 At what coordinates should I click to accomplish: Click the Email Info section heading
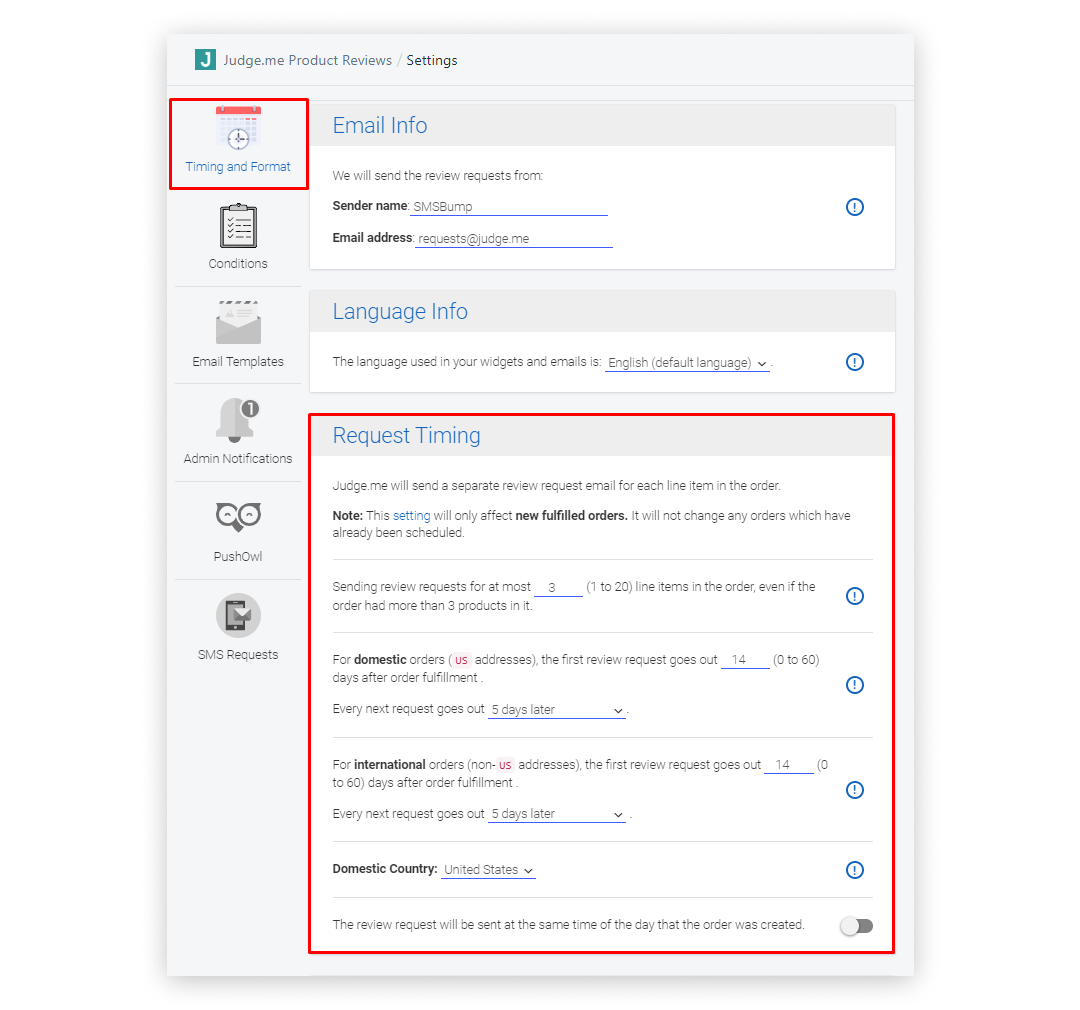click(x=380, y=125)
